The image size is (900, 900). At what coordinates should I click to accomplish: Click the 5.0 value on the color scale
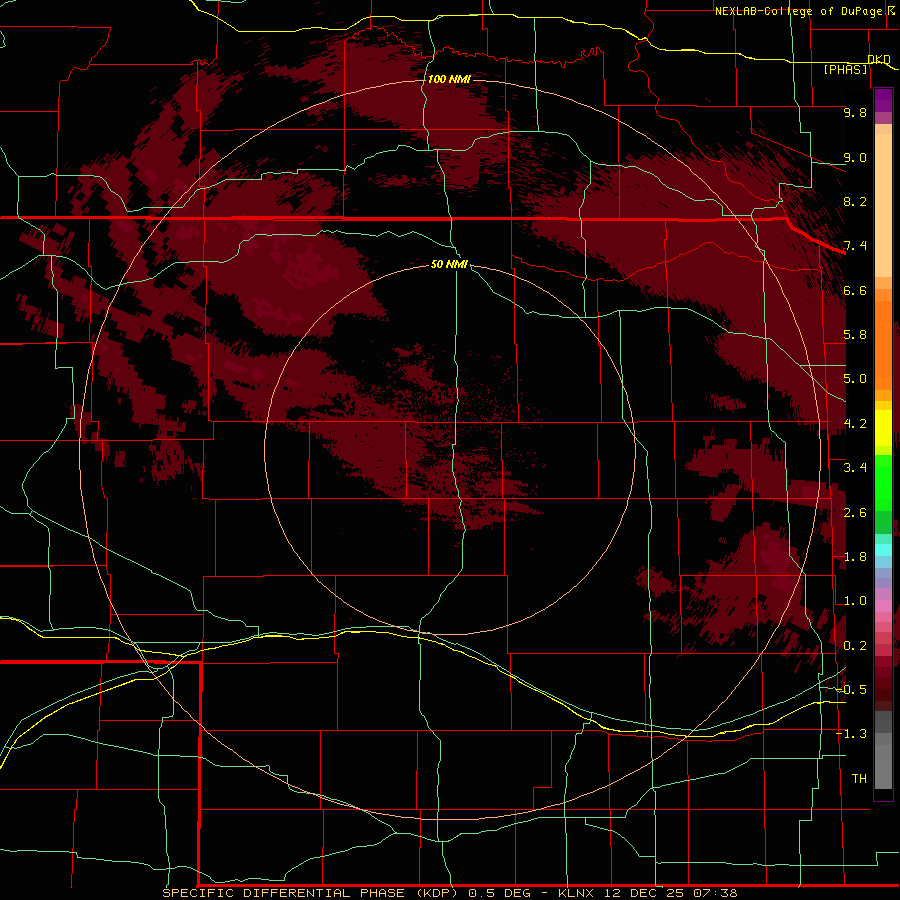(855, 379)
